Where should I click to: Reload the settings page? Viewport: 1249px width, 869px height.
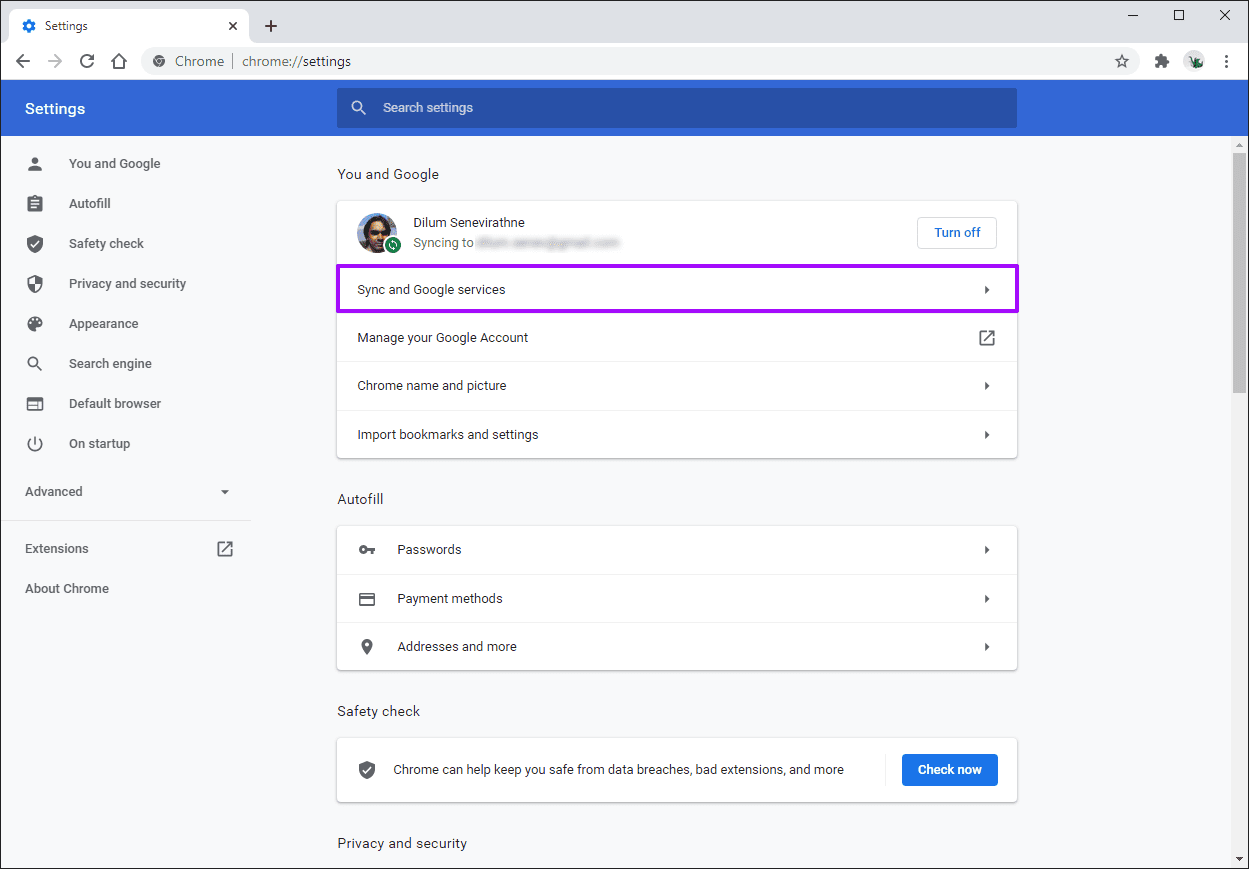(x=87, y=61)
